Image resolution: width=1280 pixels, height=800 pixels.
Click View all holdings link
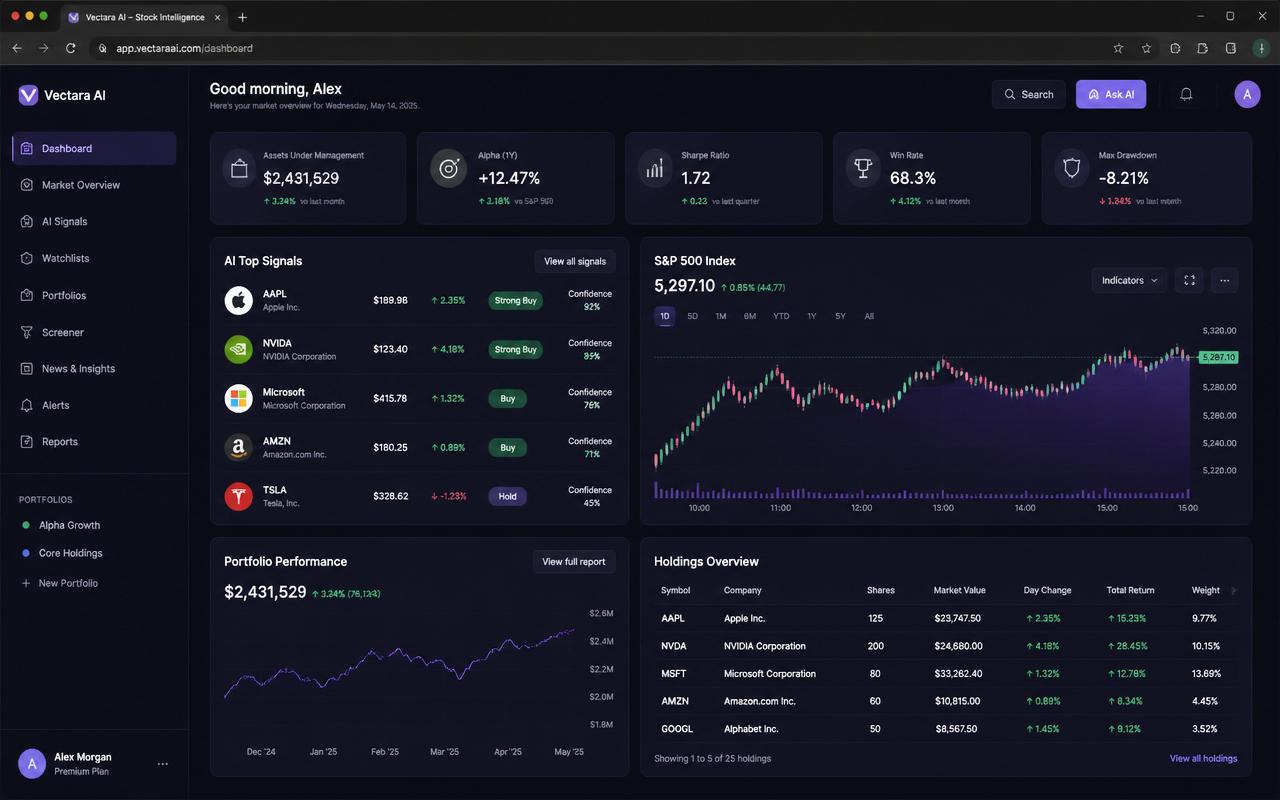[1203, 759]
